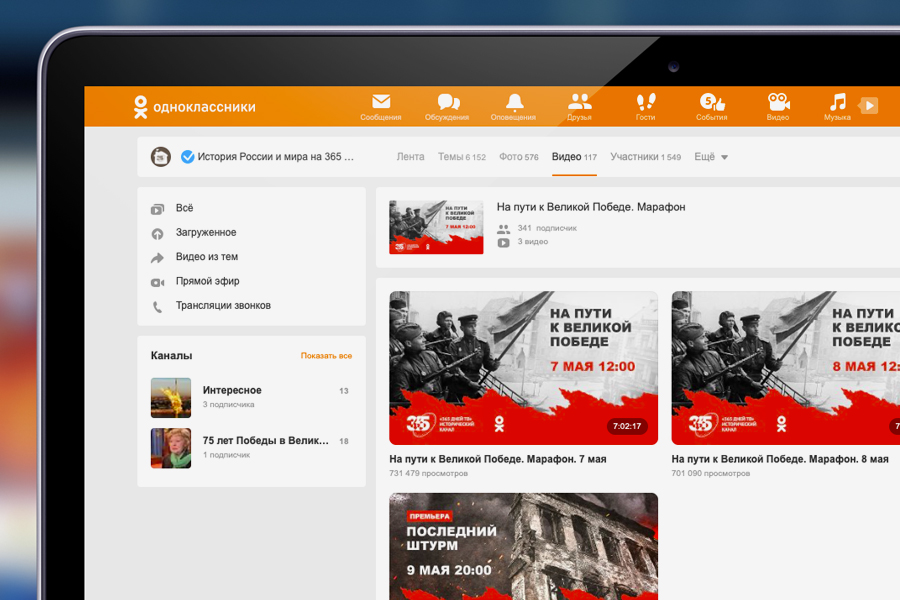This screenshot has height=600, width=900.
Task: Open the Odnoklassniki home logo
Action: click(x=194, y=107)
